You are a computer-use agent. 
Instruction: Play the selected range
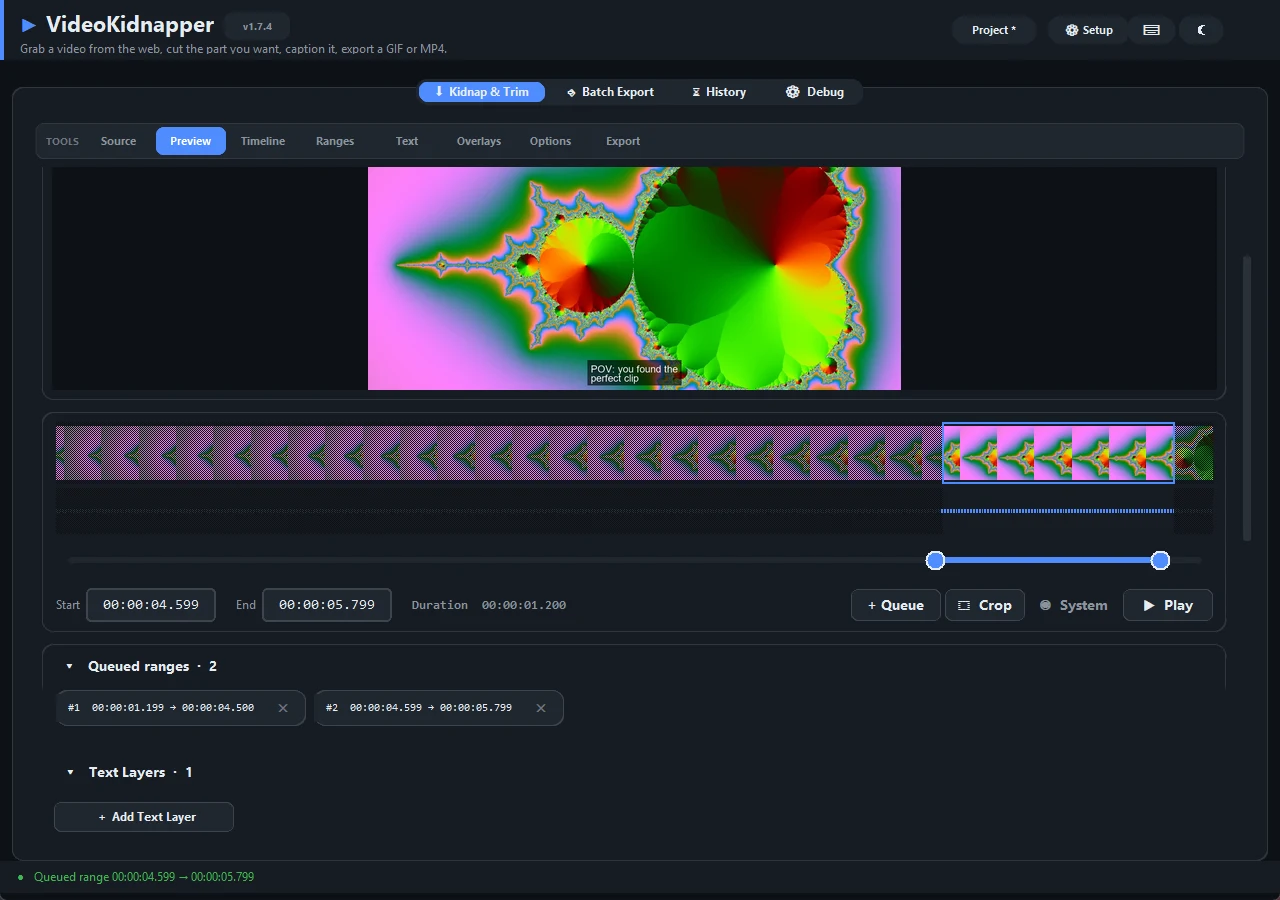pos(1168,605)
